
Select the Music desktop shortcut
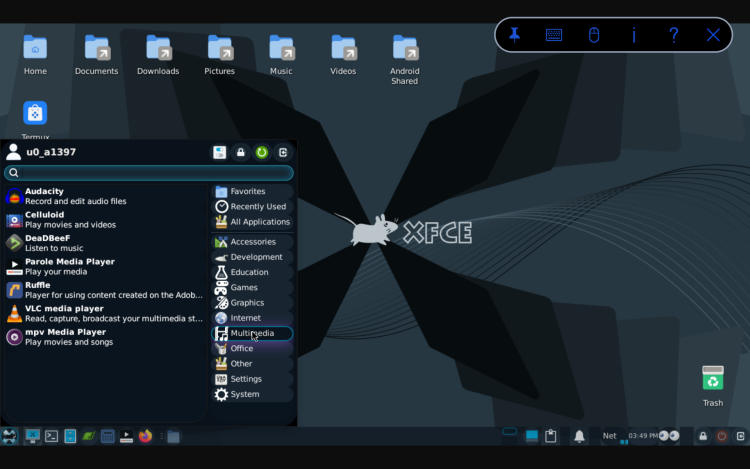[x=281, y=55]
